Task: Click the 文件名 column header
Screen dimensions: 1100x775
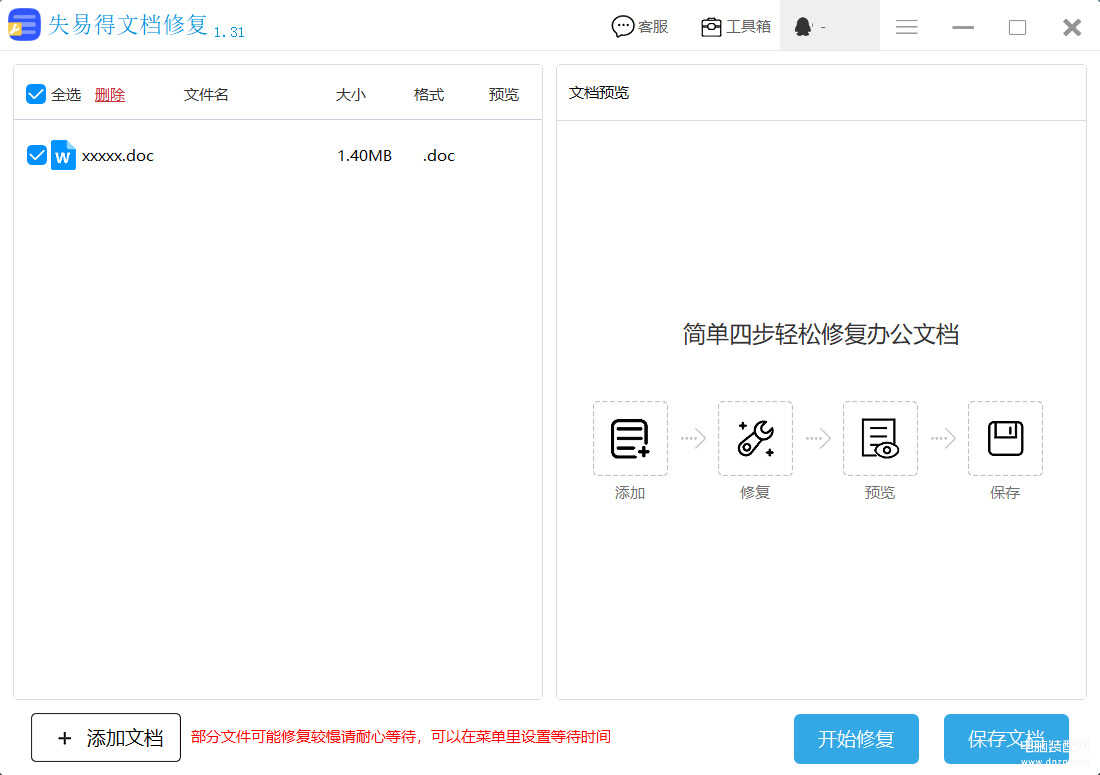Action: [x=206, y=95]
